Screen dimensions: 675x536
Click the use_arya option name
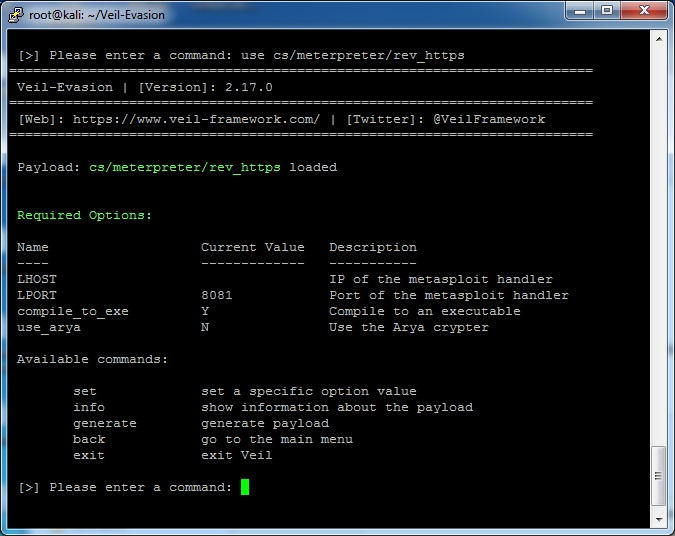[x=49, y=328]
